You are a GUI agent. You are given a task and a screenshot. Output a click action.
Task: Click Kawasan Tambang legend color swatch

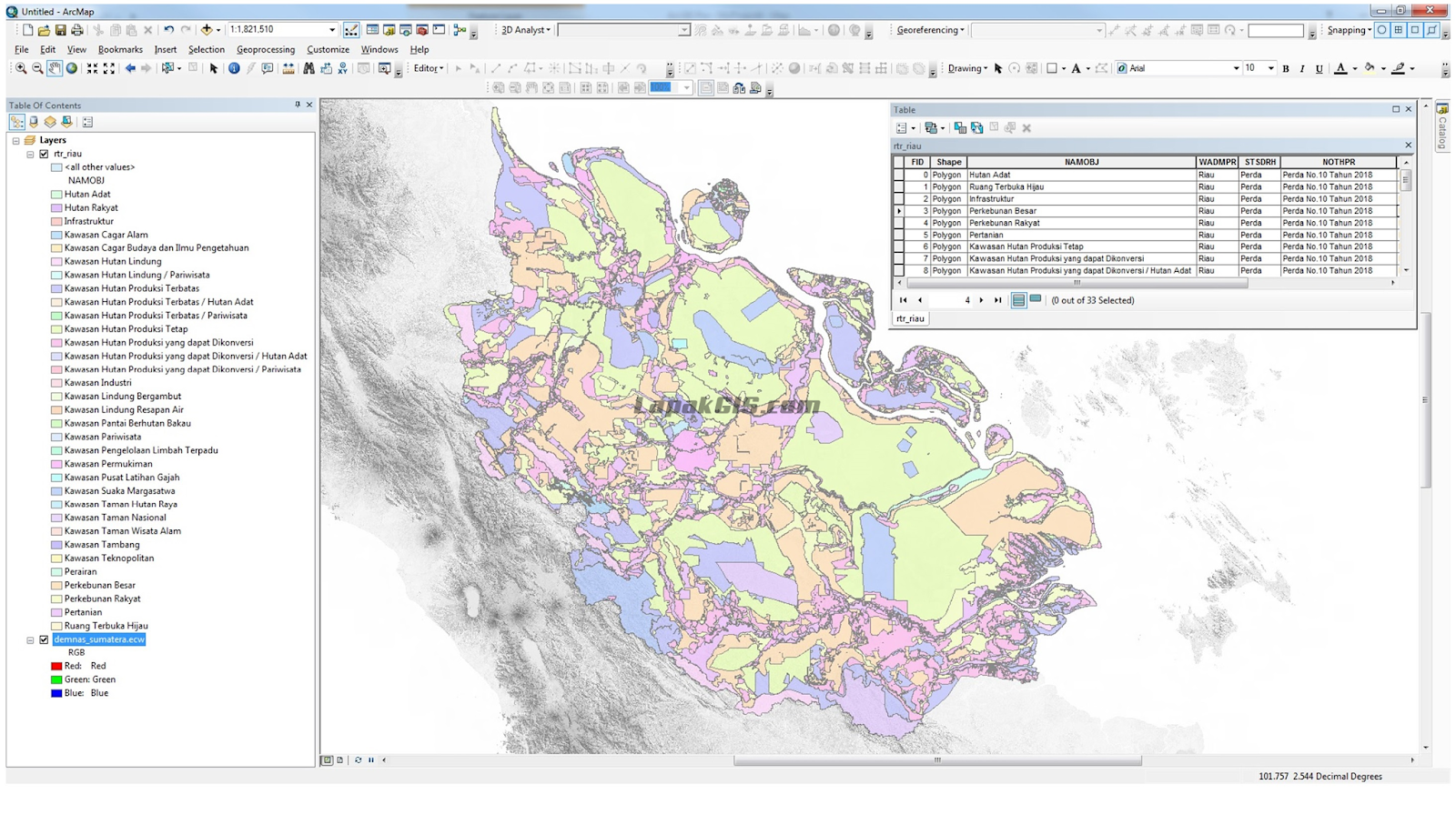pos(56,545)
